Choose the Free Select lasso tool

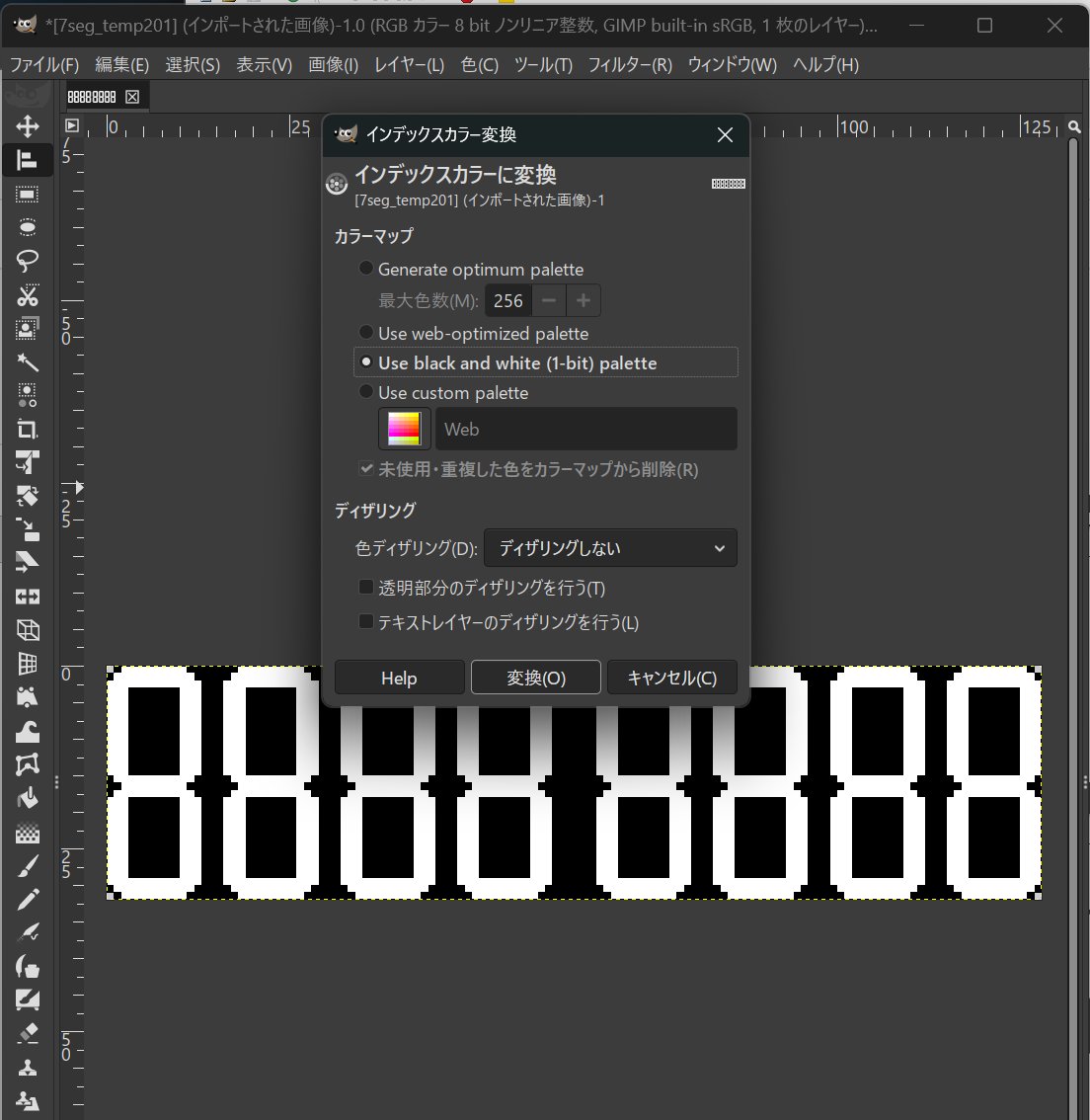pos(28,260)
